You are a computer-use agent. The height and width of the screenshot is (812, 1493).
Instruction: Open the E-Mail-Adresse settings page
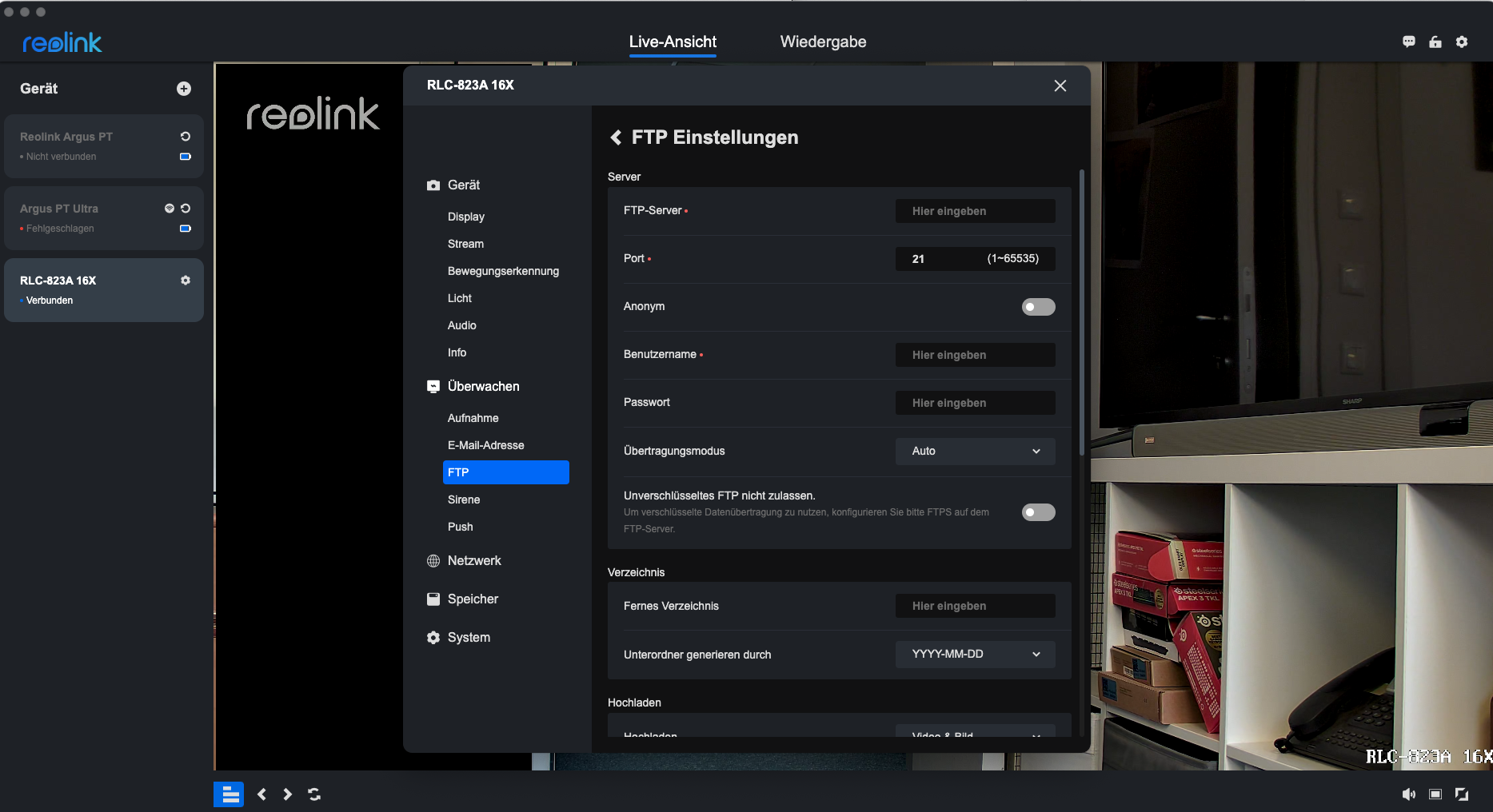click(486, 445)
